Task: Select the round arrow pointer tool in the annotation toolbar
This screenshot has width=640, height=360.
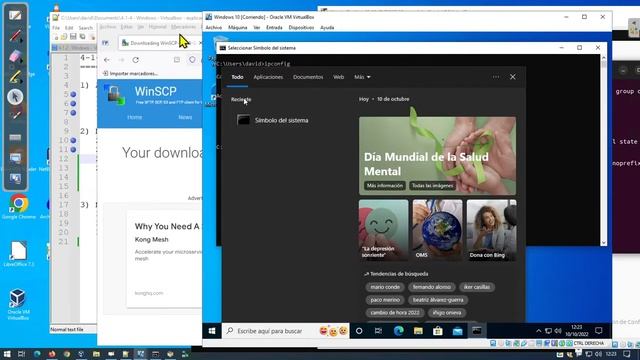Action: tap(15, 97)
